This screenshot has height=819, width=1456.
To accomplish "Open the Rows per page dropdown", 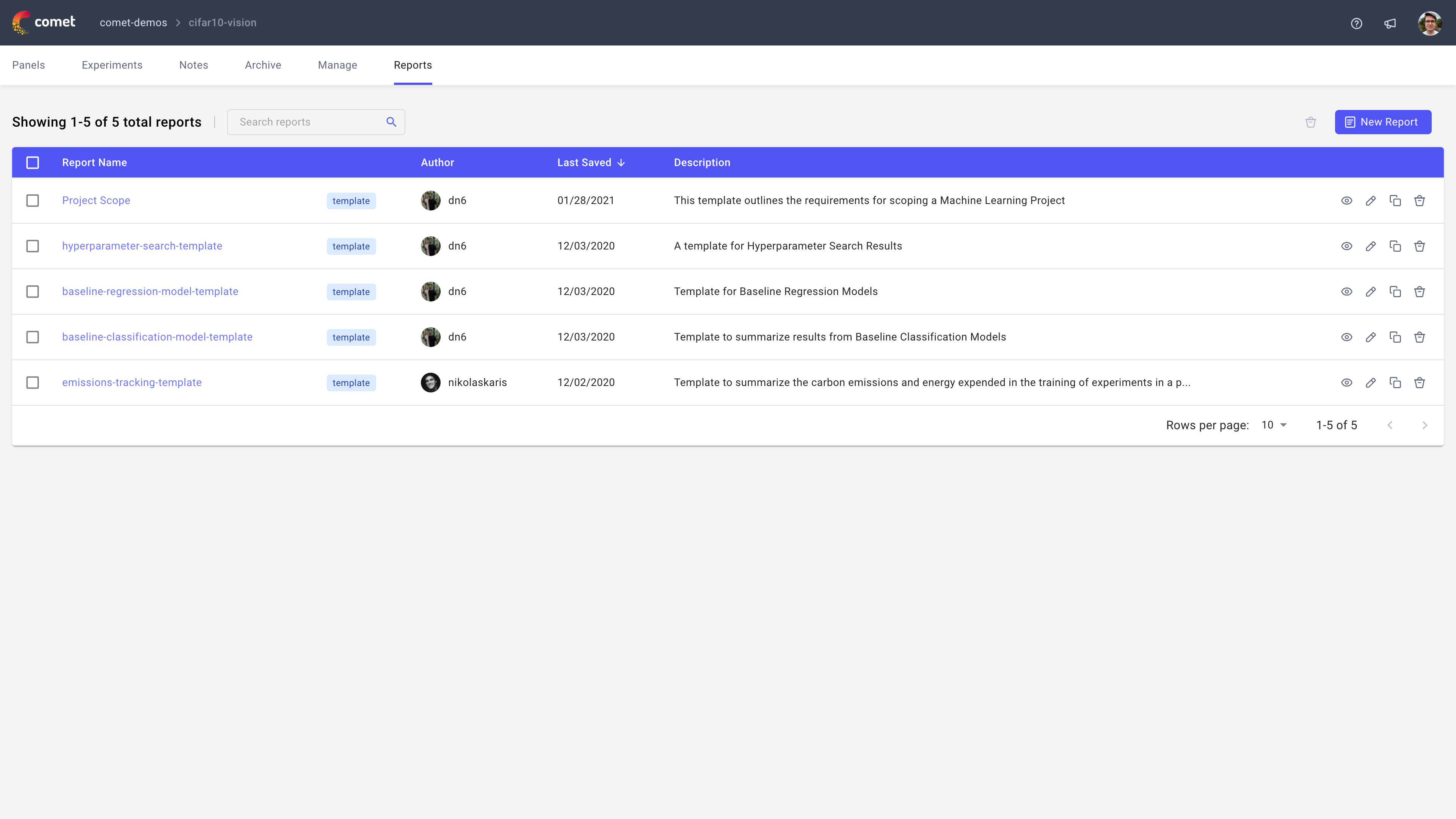I will click(1273, 425).
